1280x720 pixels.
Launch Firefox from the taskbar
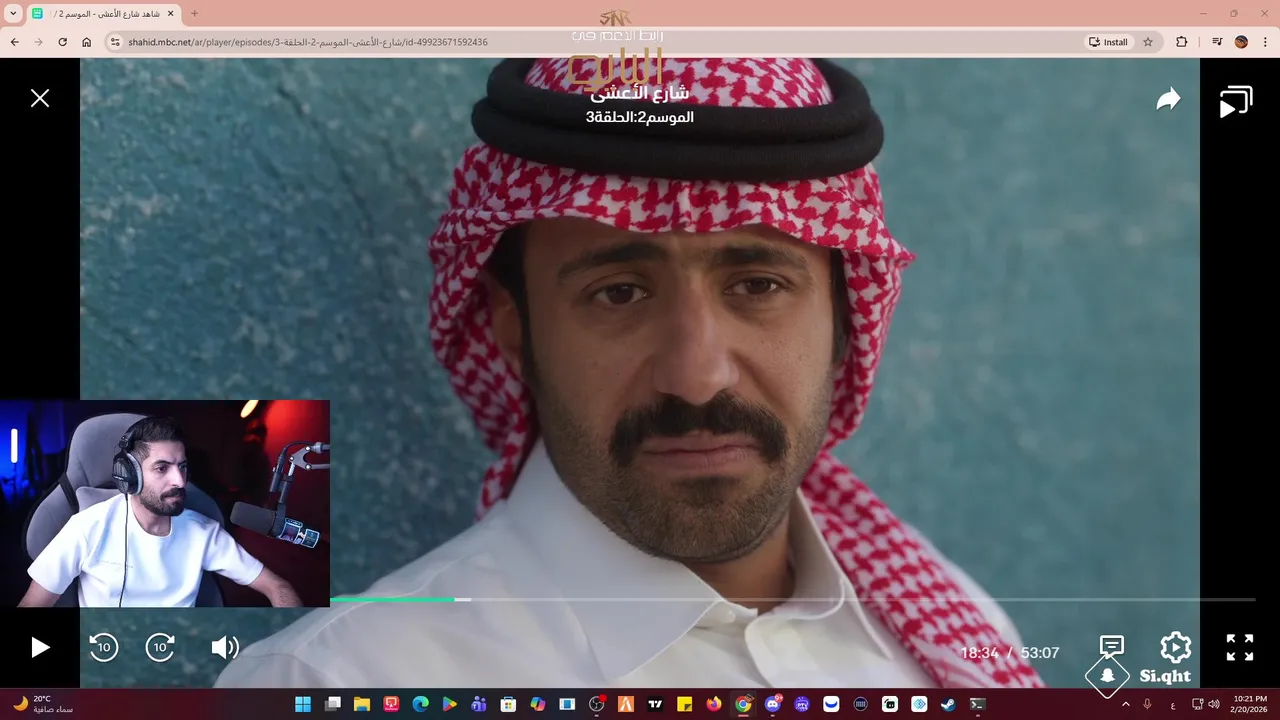coord(713,704)
